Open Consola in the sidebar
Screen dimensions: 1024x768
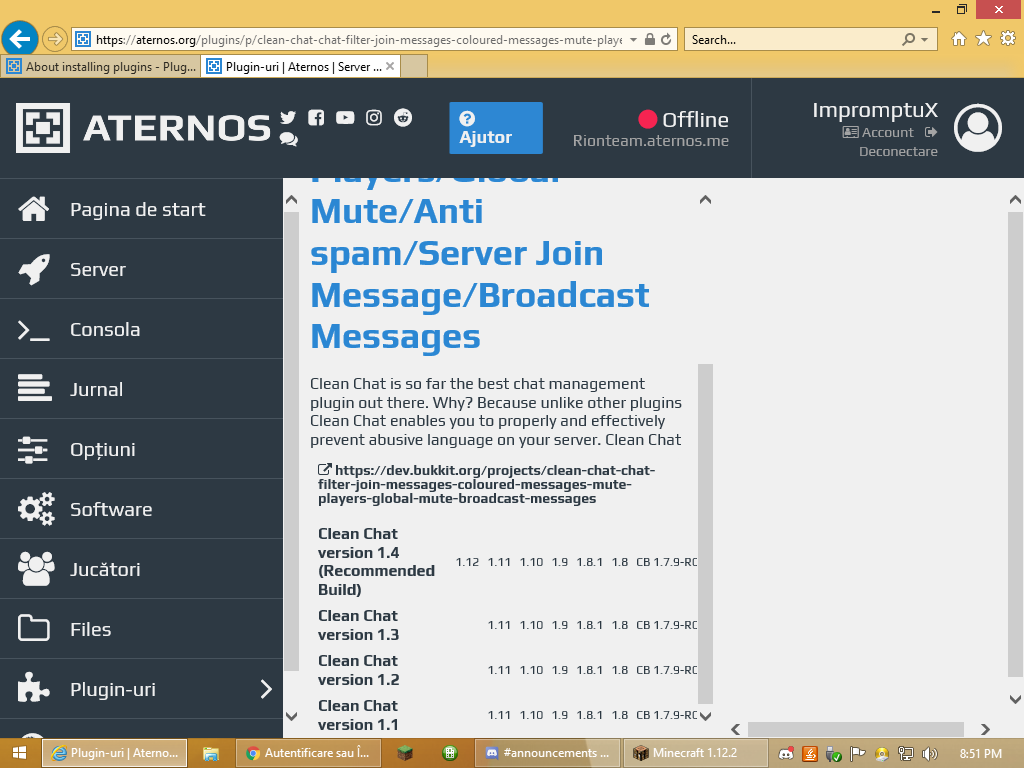141,329
